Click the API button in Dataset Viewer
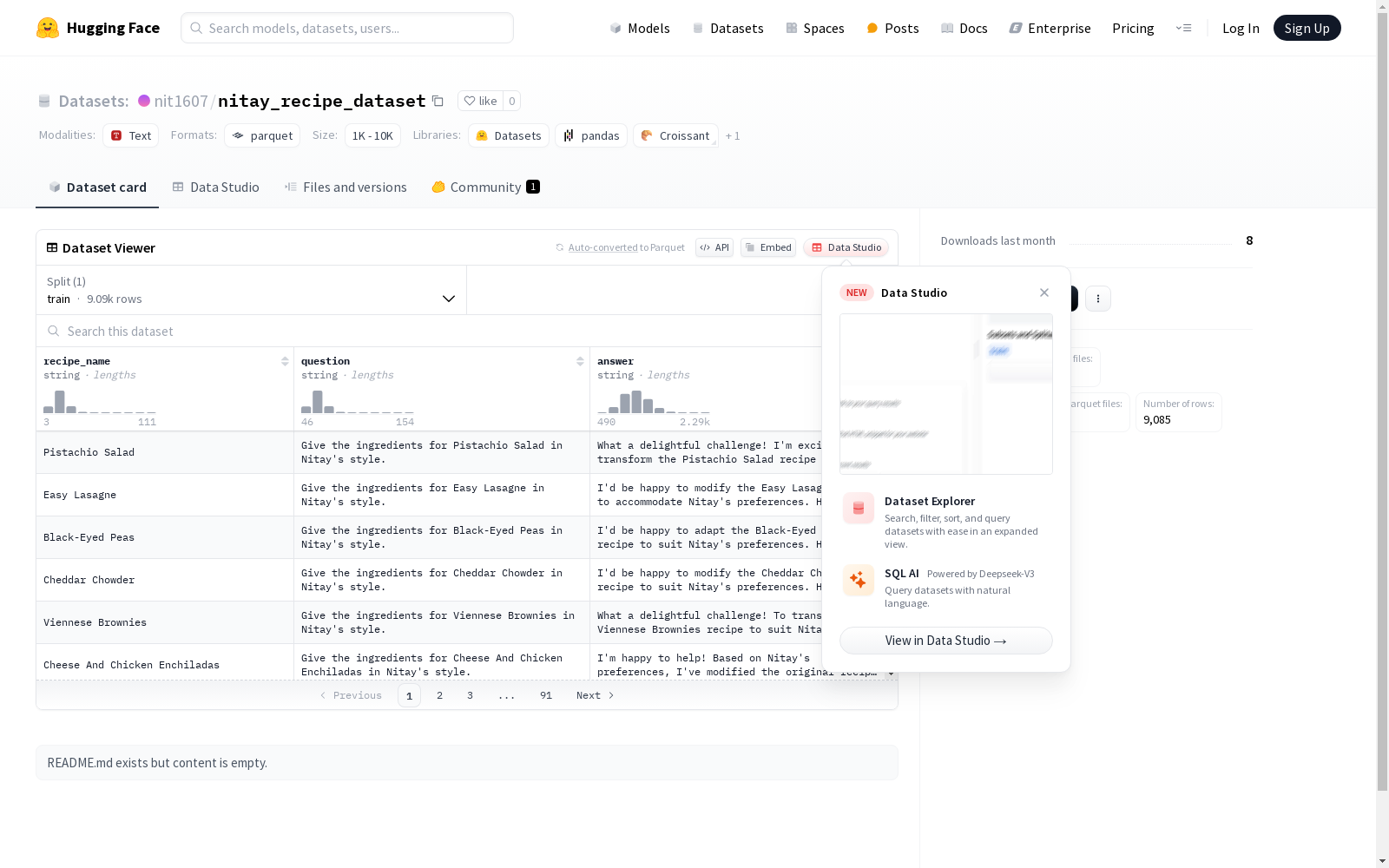Image resolution: width=1389 pixels, height=868 pixels. click(714, 247)
